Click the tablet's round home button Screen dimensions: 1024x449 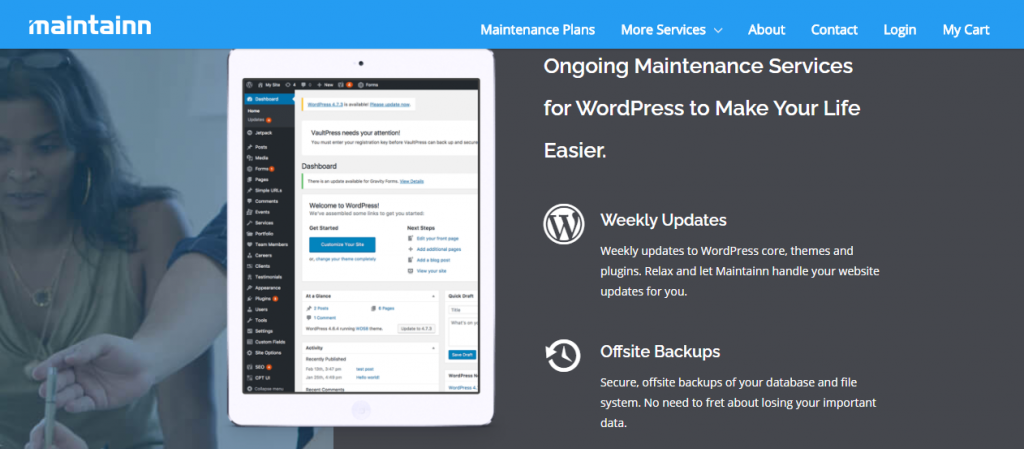360,410
